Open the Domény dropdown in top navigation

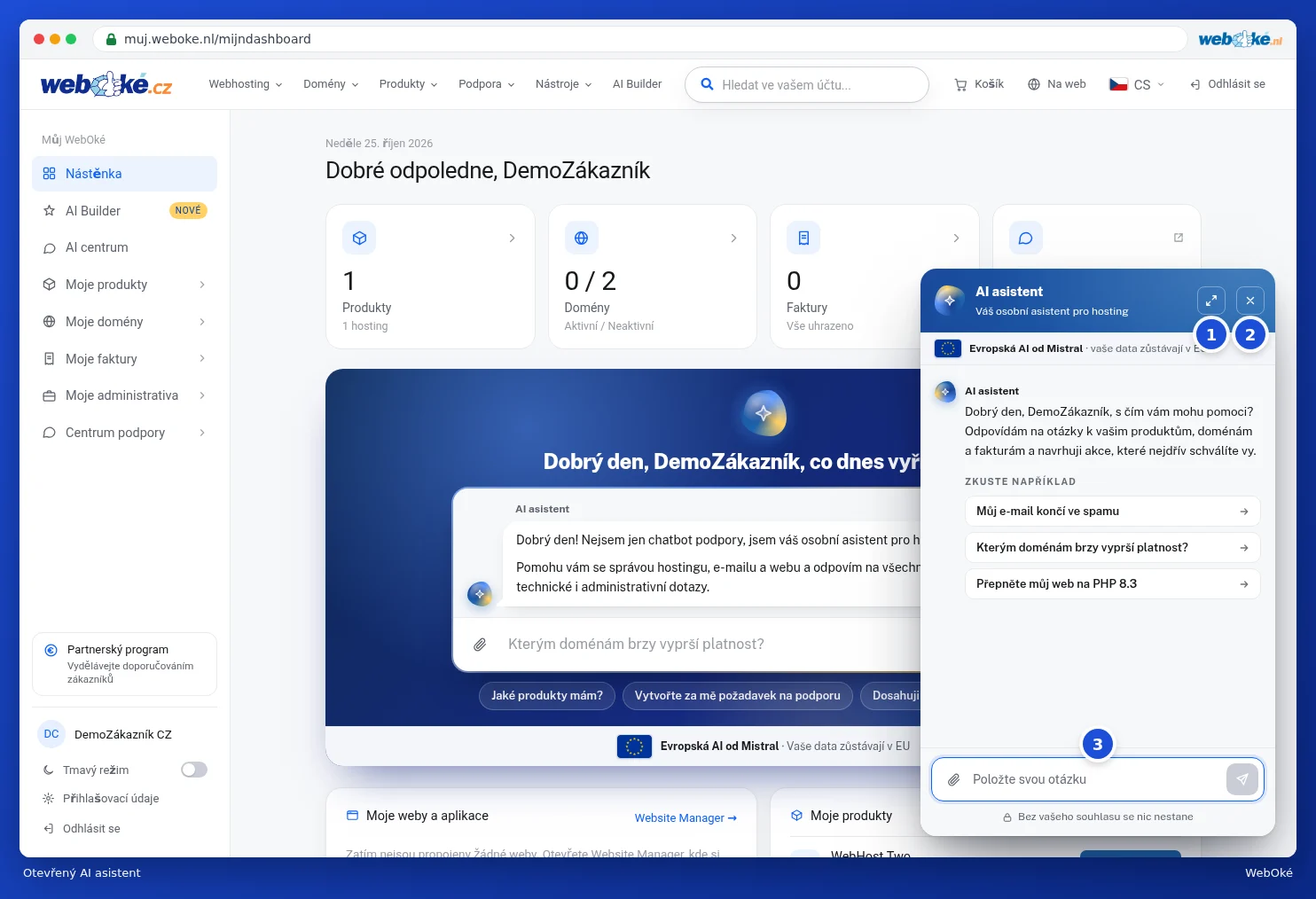pyautogui.click(x=331, y=84)
